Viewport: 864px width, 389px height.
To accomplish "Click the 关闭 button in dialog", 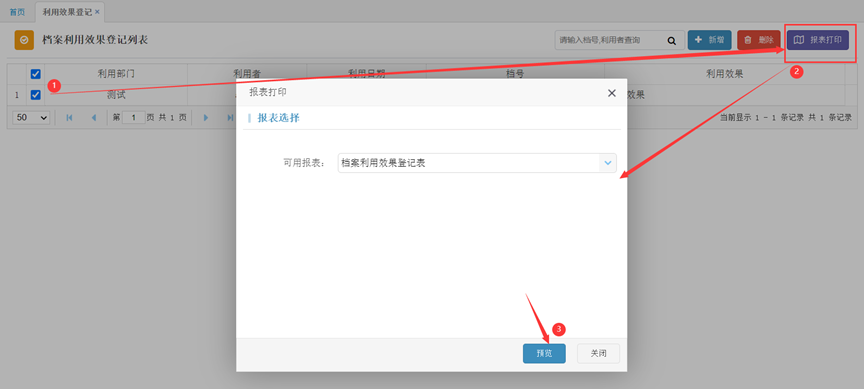I will pos(598,354).
